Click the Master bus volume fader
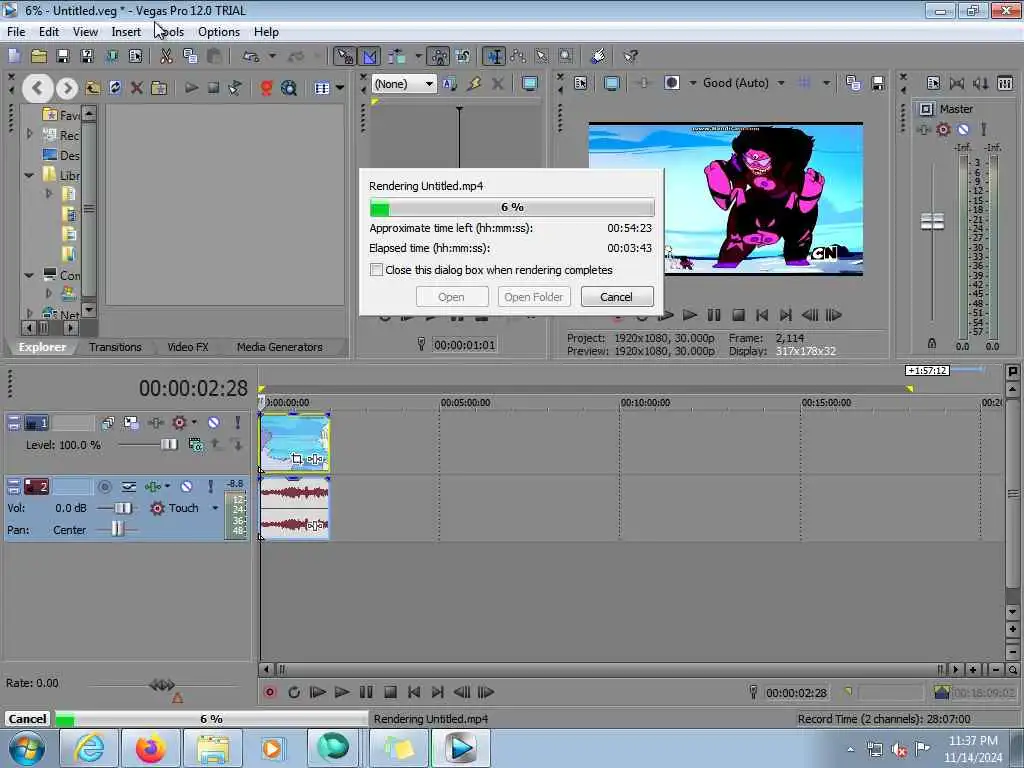 [x=932, y=221]
